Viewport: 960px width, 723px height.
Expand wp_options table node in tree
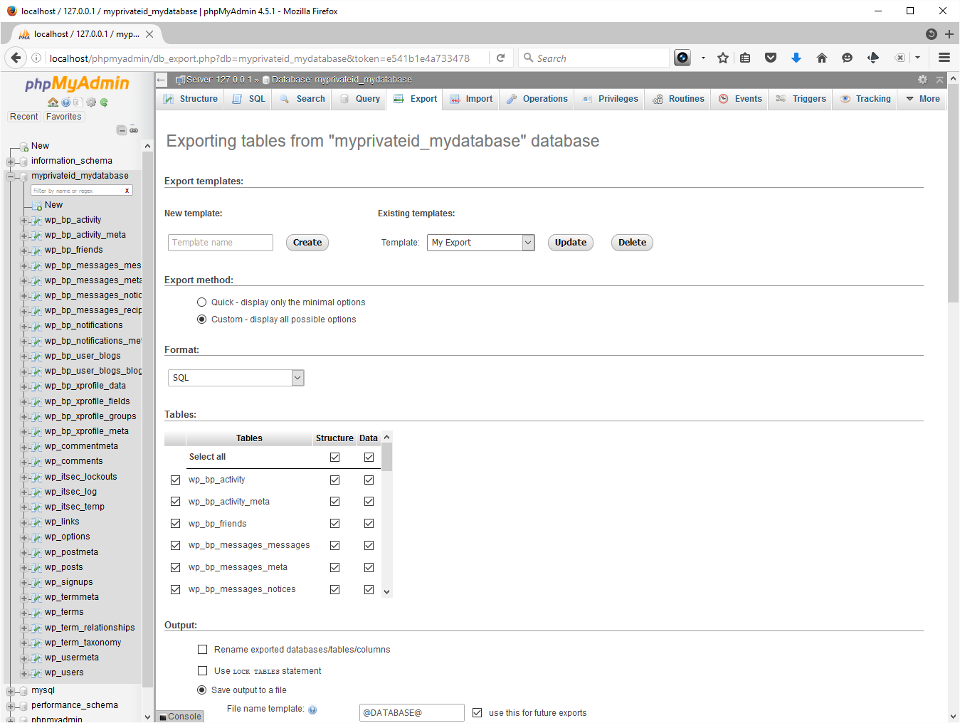pos(24,537)
